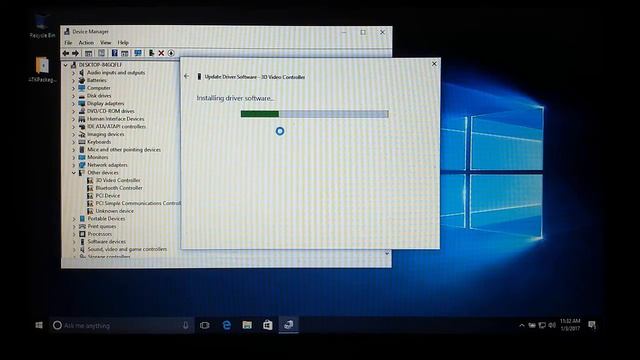
Task: Toggle the show/hide console tree toolbar icon
Action: pos(88,53)
